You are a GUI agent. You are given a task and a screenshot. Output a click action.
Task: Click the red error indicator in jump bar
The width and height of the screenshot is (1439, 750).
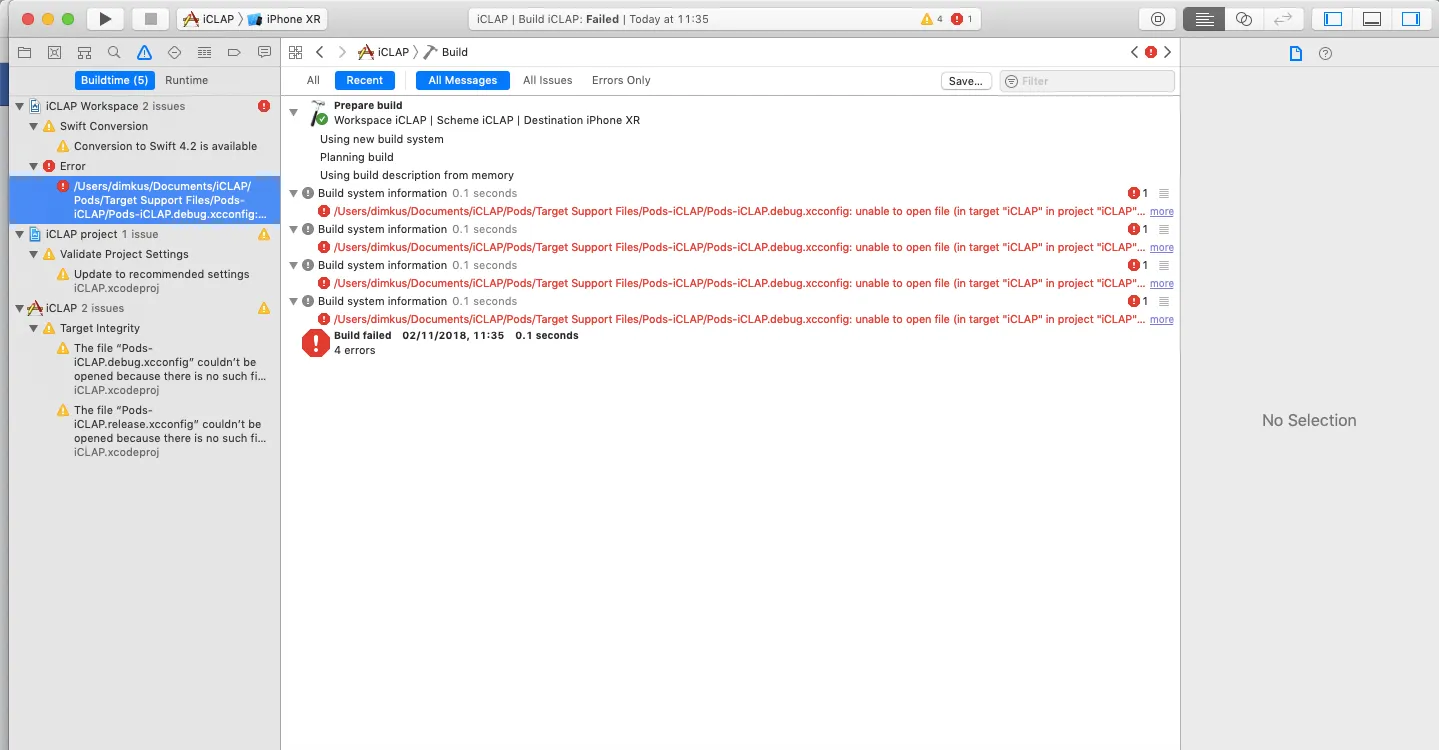[x=1151, y=52]
